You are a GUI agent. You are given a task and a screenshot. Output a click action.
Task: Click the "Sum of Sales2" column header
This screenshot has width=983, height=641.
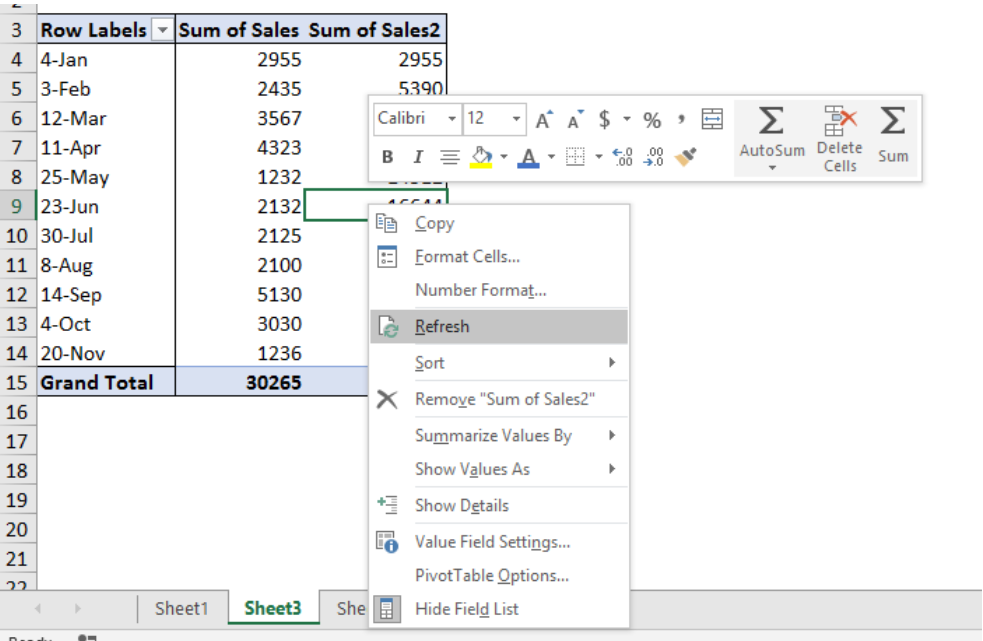click(x=375, y=30)
